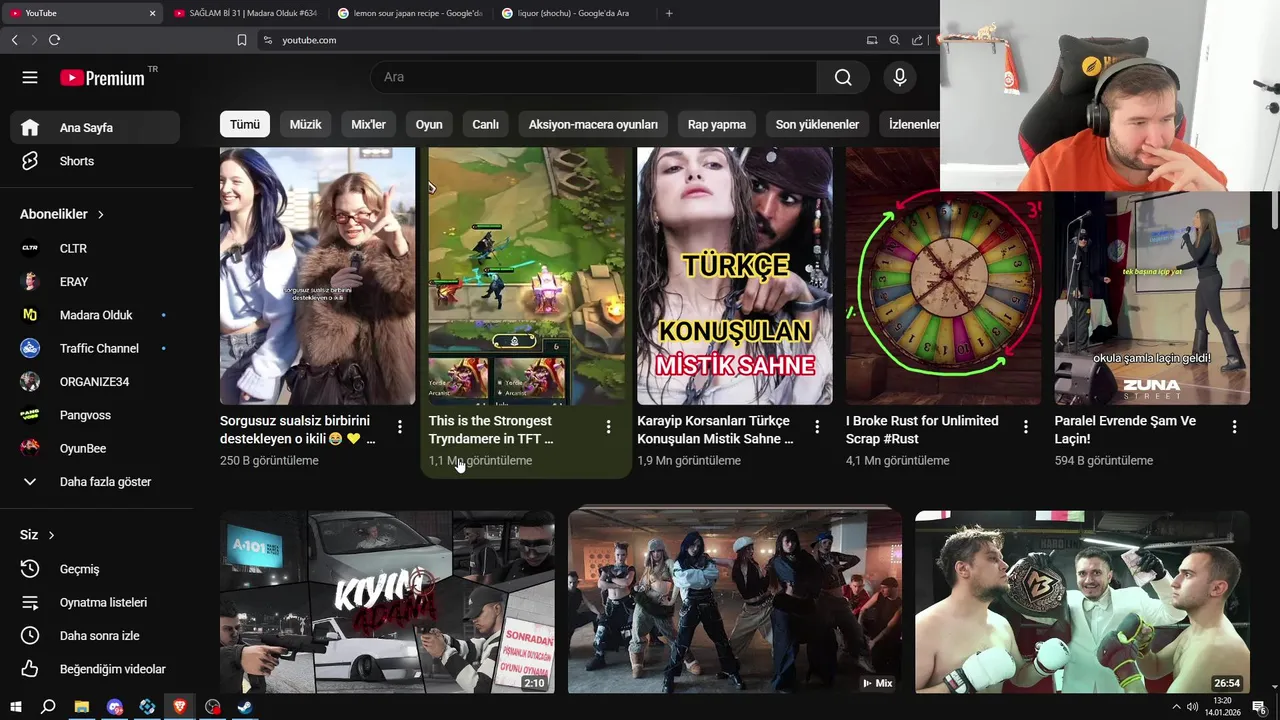
Task: Start voice search with the microphone icon
Action: tap(900, 77)
